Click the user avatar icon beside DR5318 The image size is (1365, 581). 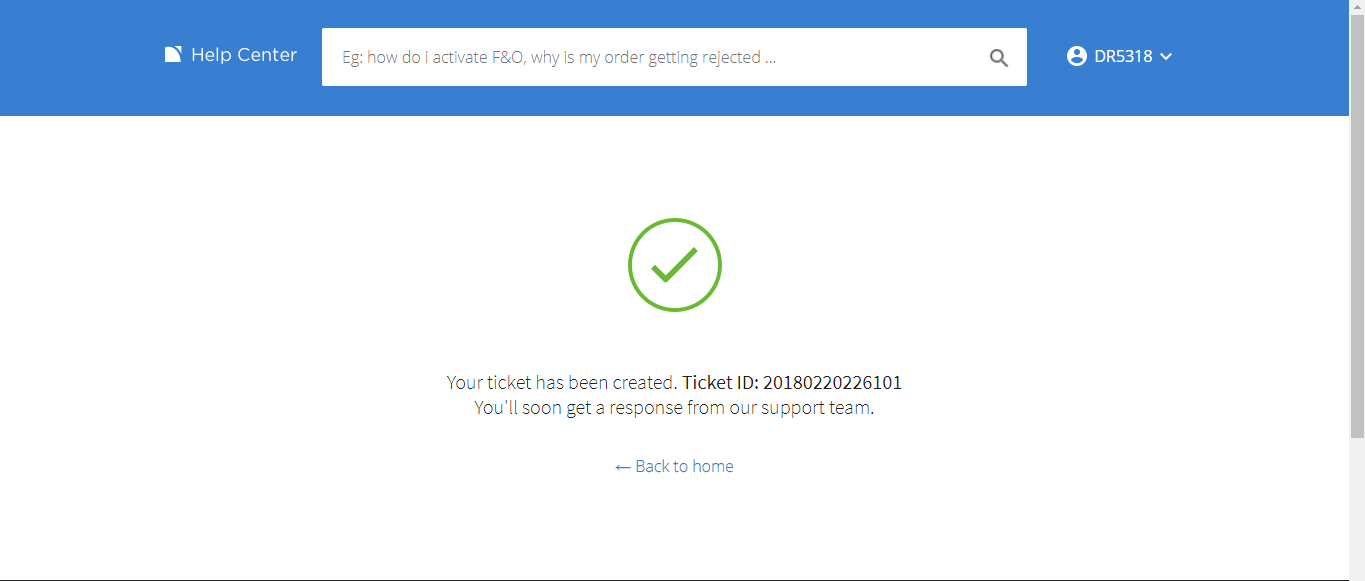(x=1077, y=56)
